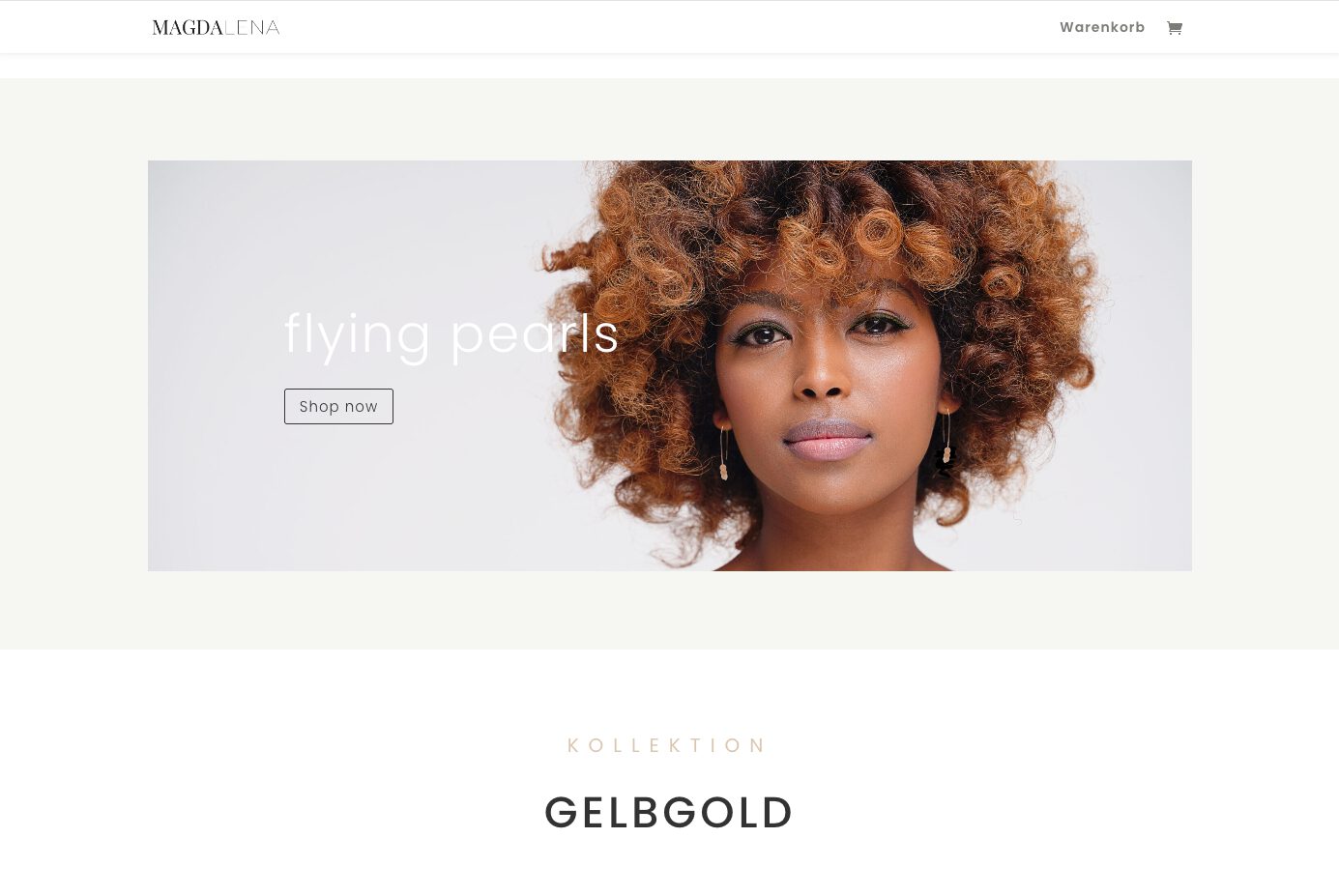Click the beige section below the banner

[669, 609]
